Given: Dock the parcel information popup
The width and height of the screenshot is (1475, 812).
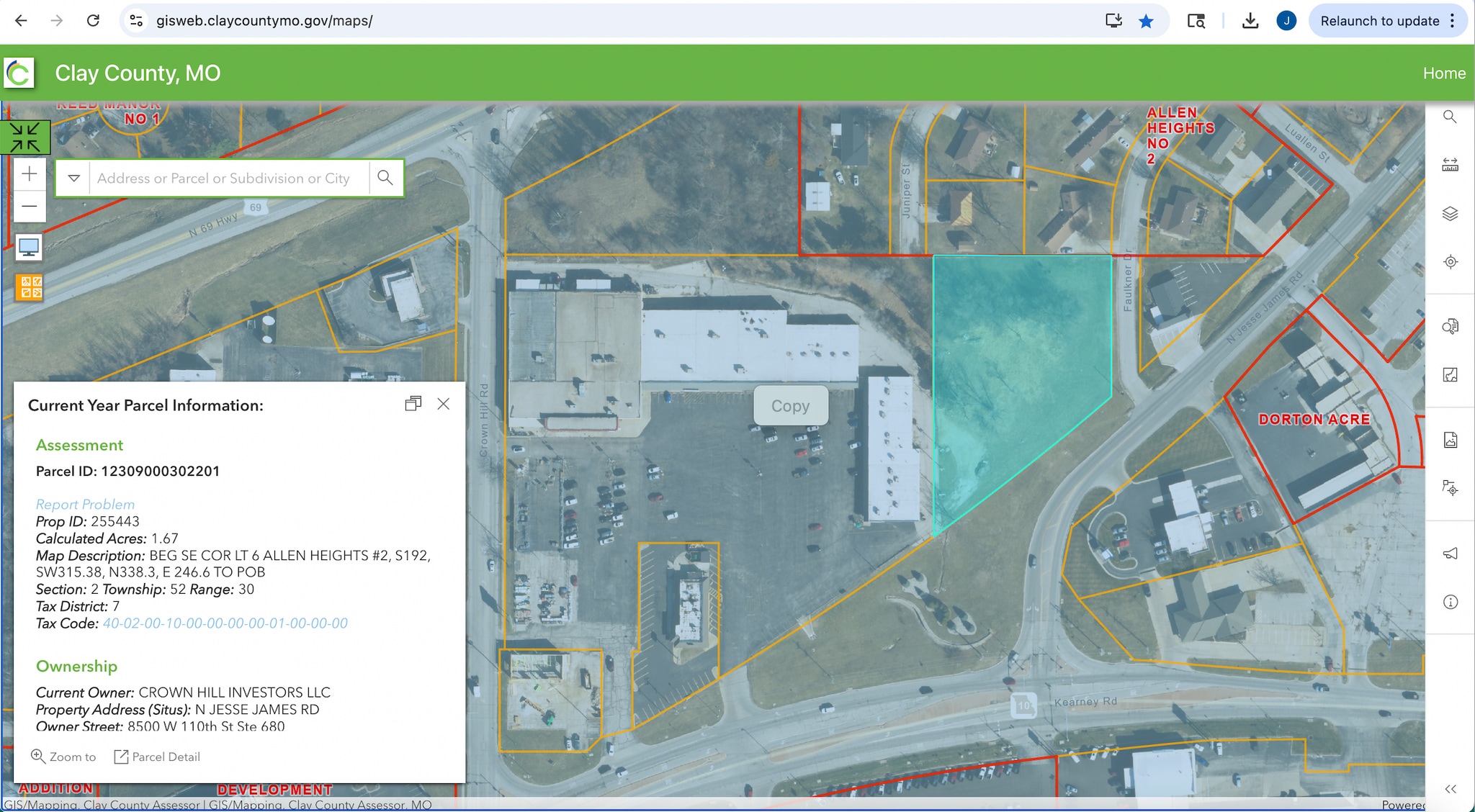Looking at the screenshot, I should 413,404.
